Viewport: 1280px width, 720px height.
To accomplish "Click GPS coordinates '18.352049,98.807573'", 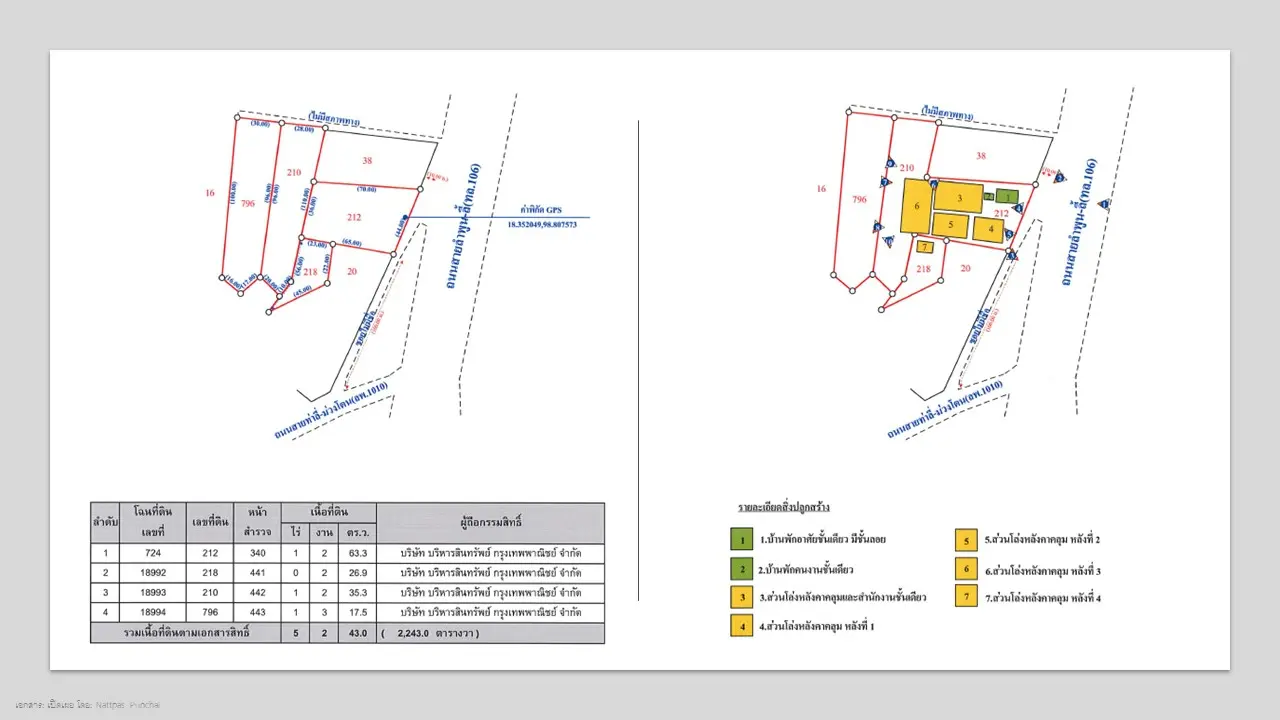I will (542, 225).
